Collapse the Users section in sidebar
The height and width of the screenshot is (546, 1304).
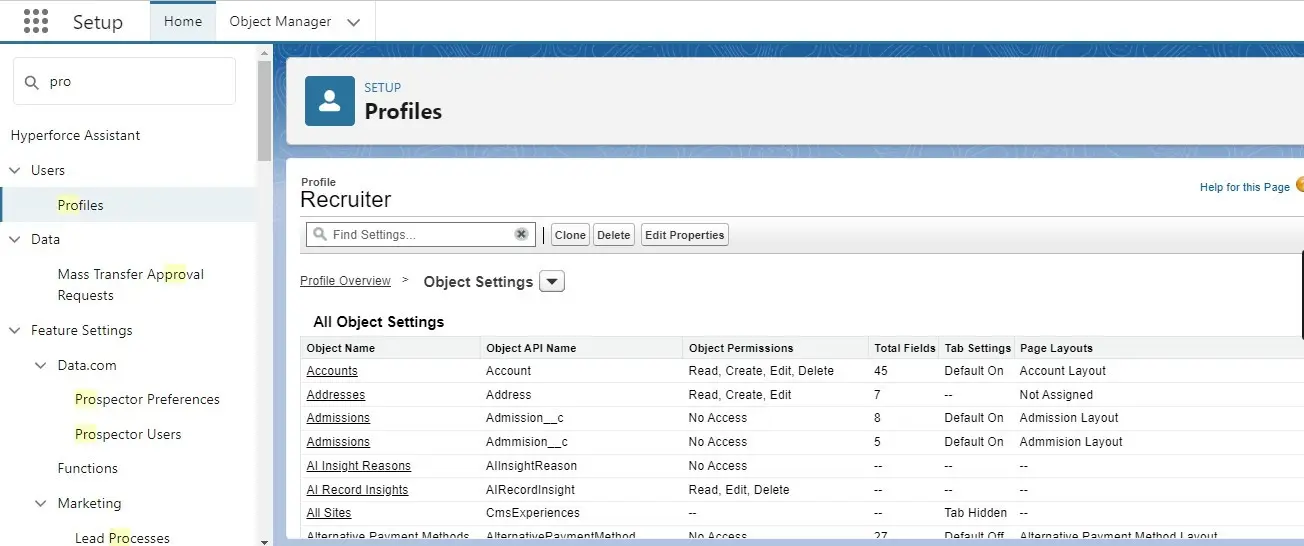[x=15, y=171]
